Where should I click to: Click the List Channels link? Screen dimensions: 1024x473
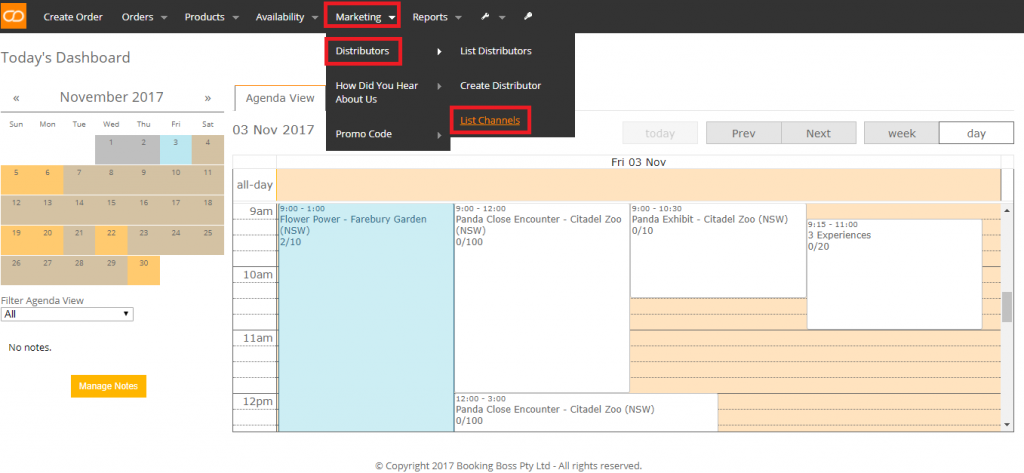click(x=490, y=120)
